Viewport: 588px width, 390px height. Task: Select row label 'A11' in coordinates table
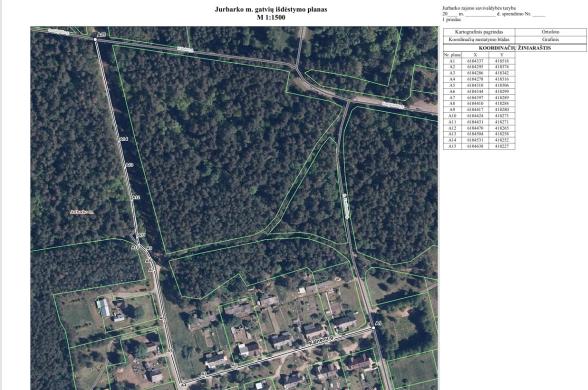452,122
